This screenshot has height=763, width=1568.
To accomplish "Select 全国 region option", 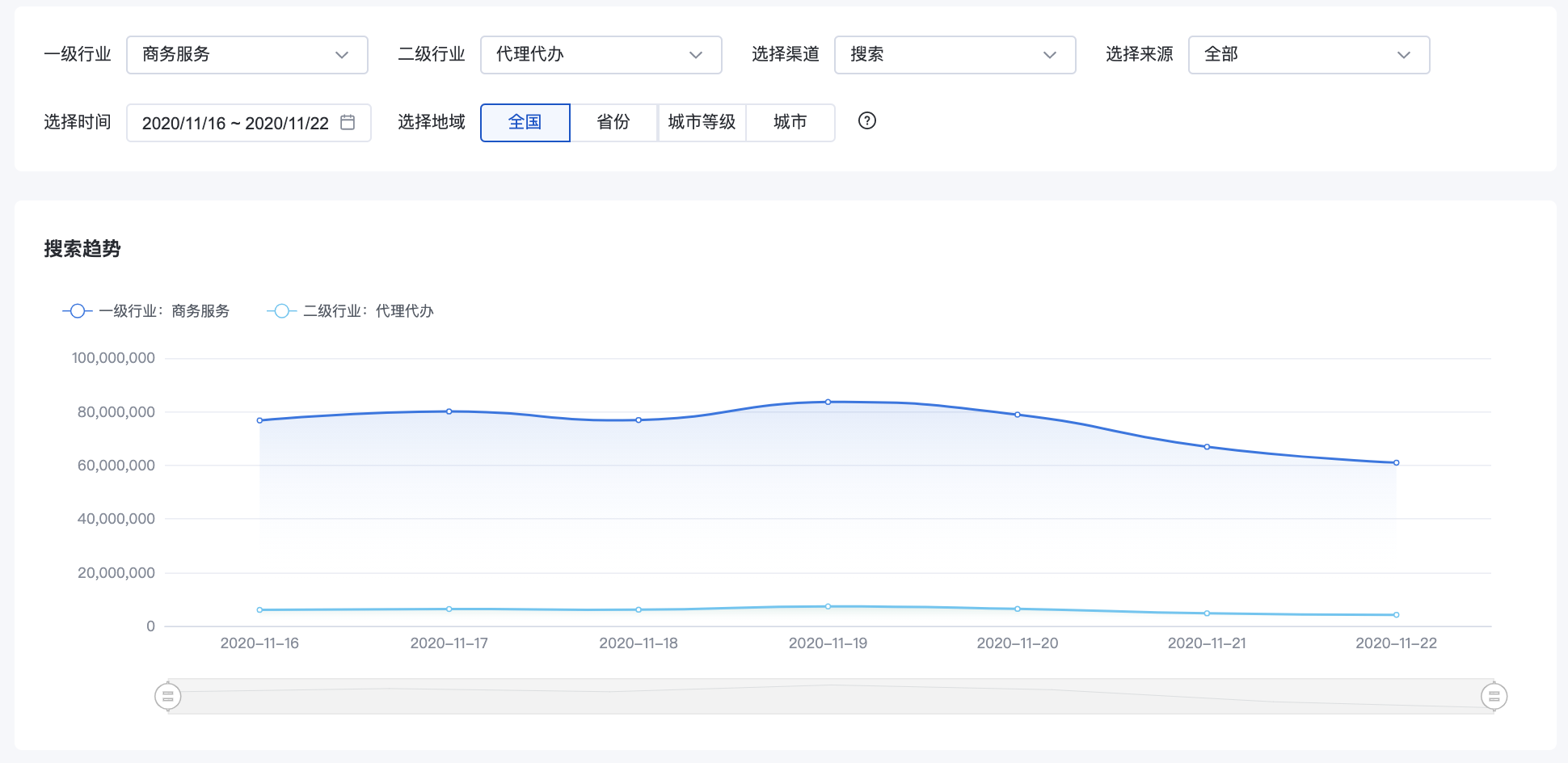I will (525, 122).
